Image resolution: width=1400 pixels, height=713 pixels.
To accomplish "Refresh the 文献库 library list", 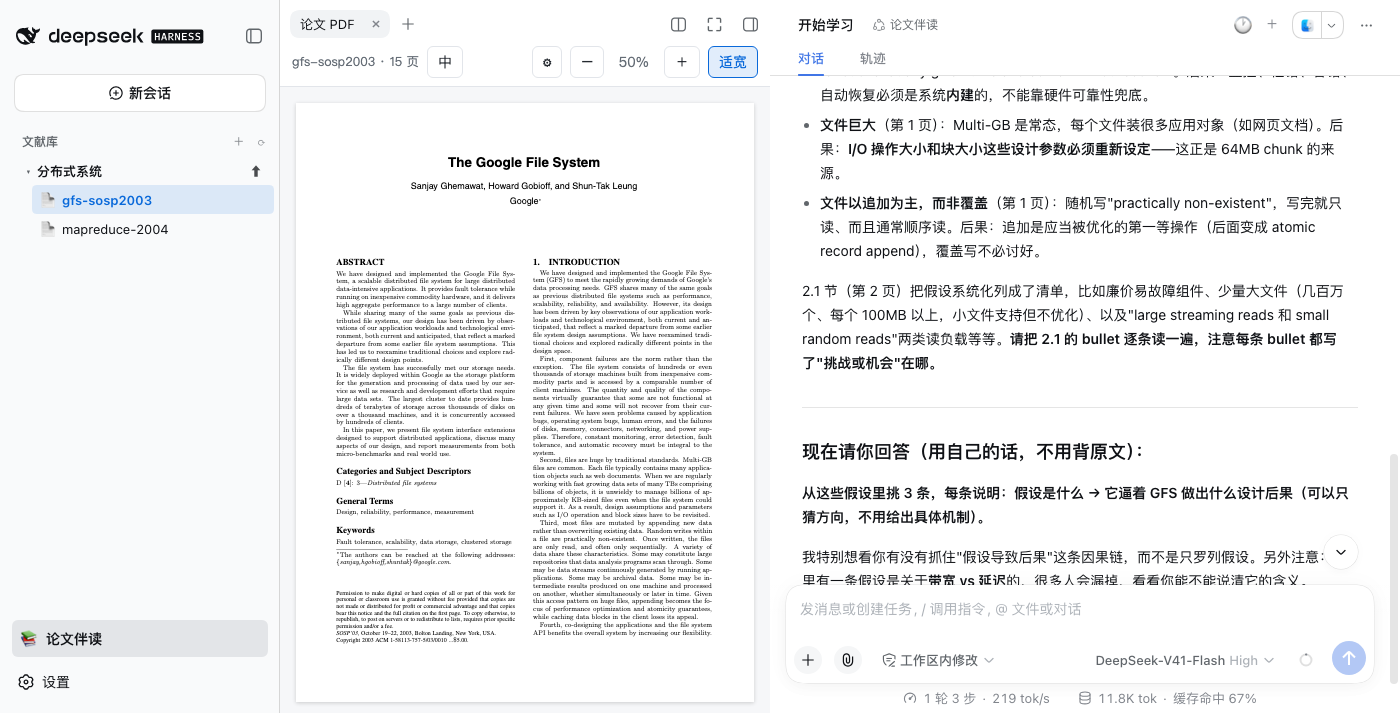I will pos(261,143).
